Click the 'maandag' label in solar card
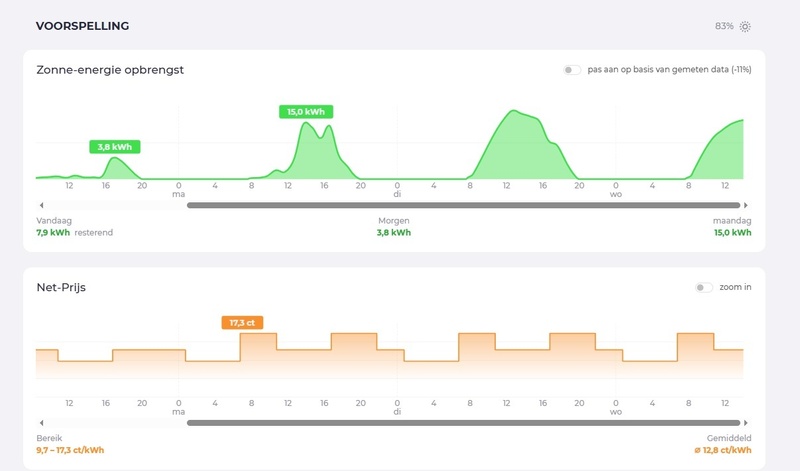Screen dimensions: 800x471 coord(732,221)
